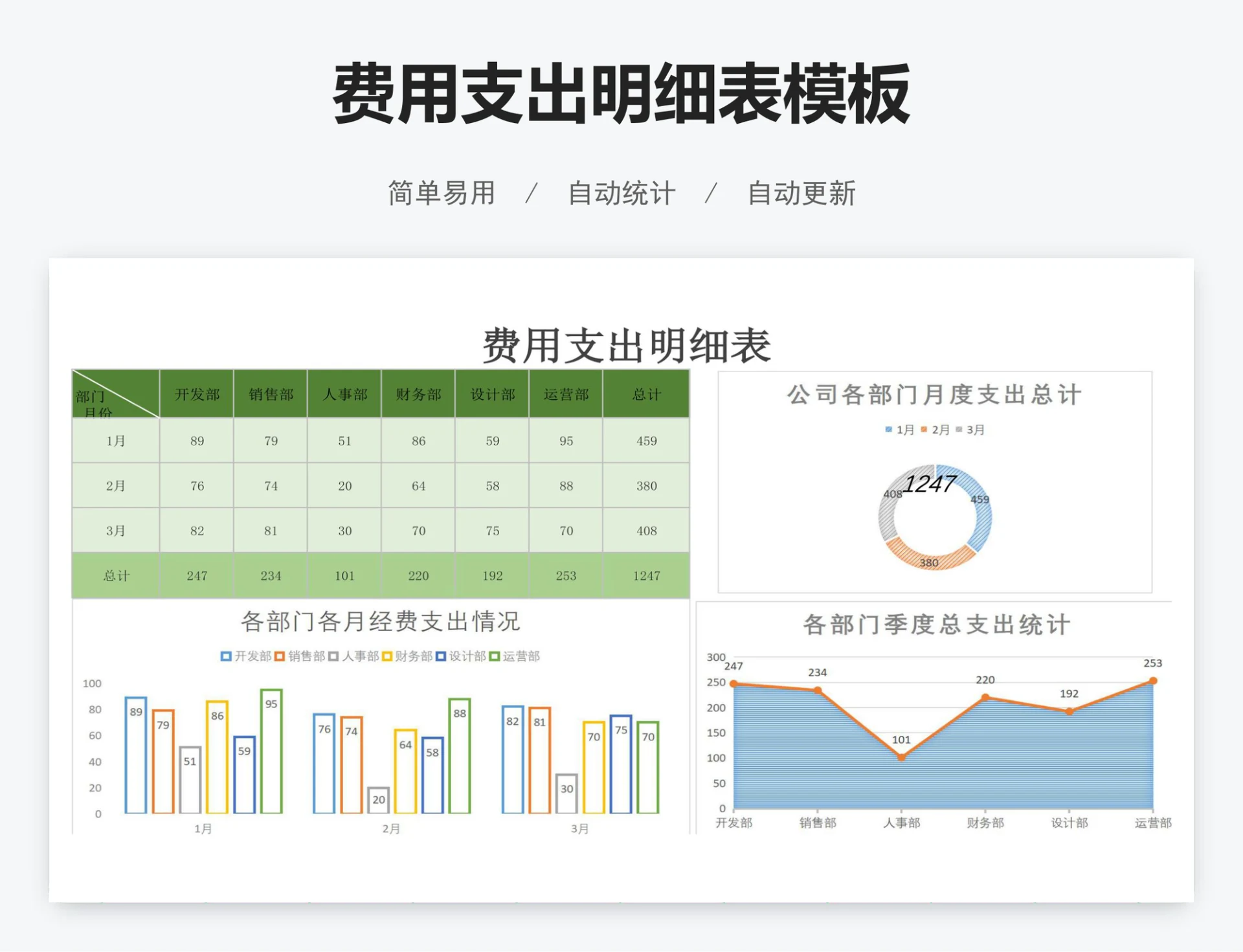Click the grand total value 1247
The width and height of the screenshot is (1243, 952).
pyautogui.click(x=646, y=575)
